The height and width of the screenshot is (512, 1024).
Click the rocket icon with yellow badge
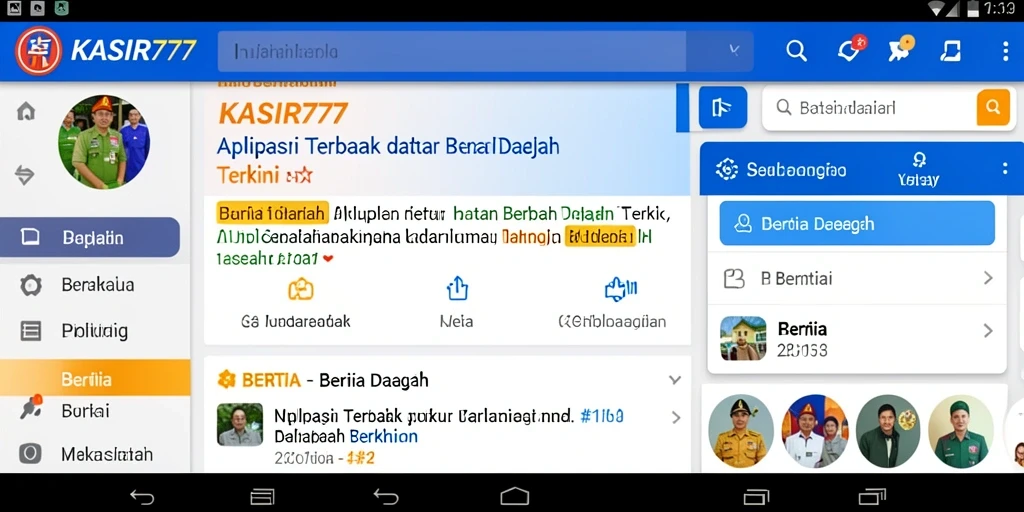click(901, 50)
